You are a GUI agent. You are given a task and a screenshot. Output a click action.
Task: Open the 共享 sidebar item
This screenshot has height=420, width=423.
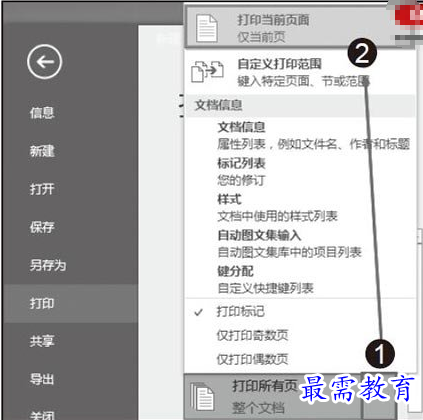[42, 341]
